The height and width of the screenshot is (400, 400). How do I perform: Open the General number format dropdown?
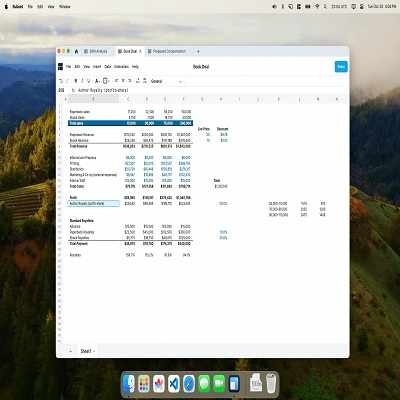click(166, 81)
